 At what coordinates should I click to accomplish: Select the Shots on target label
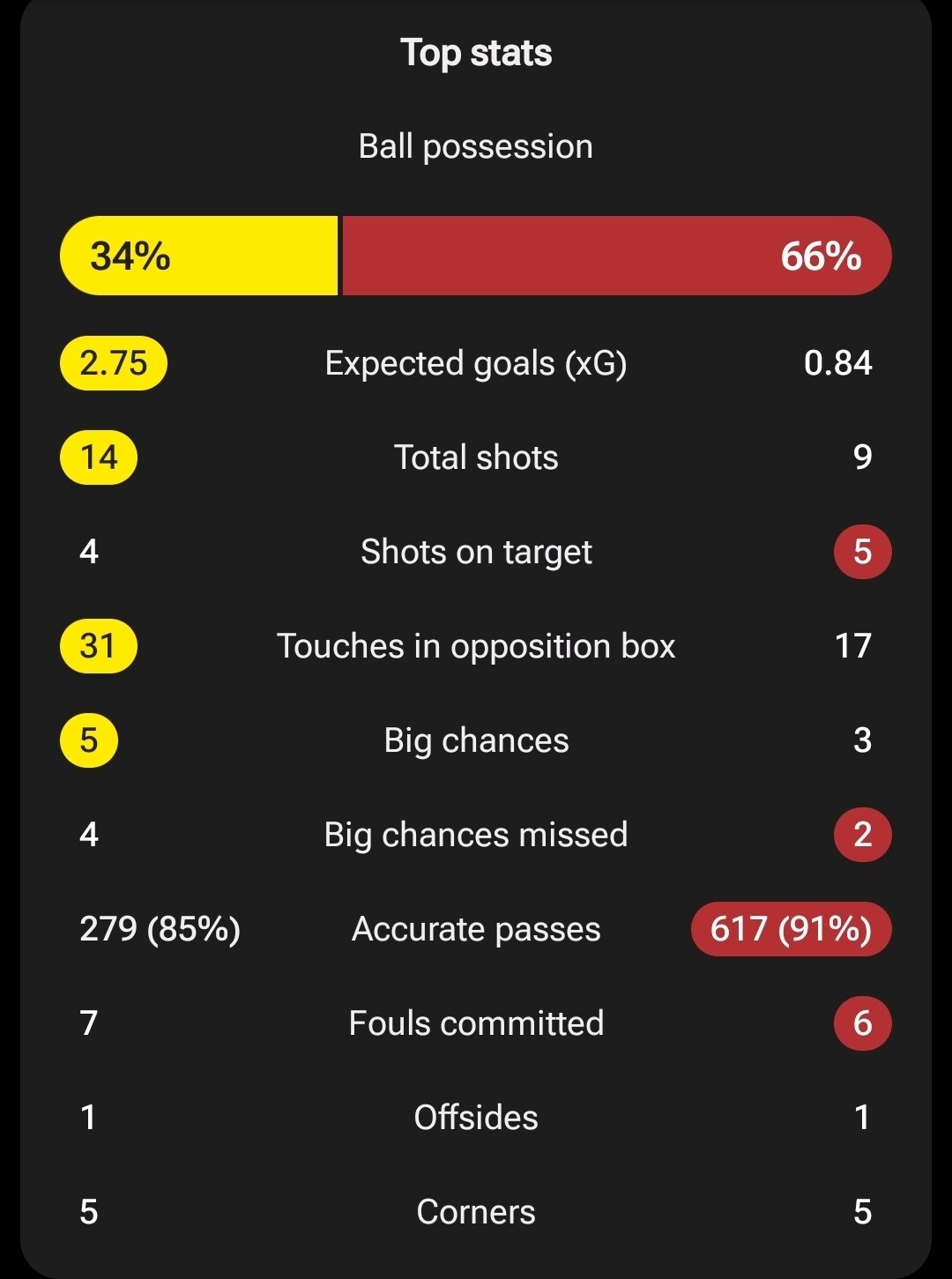[476, 552]
